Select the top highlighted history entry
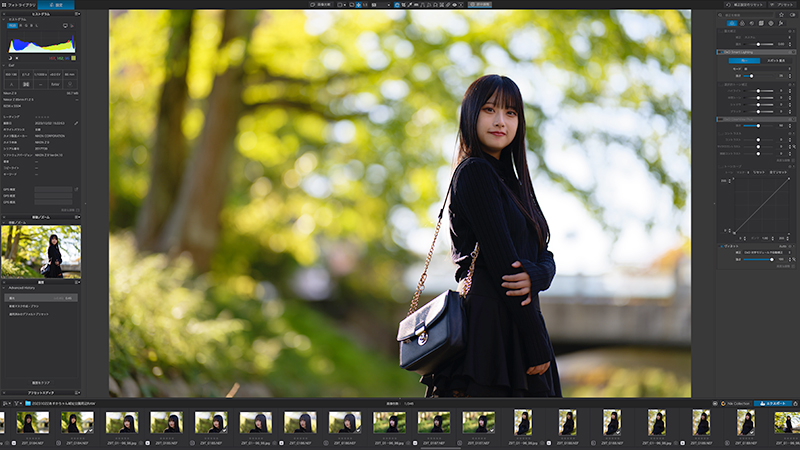This screenshot has width=800, height=450. [41, 298]
